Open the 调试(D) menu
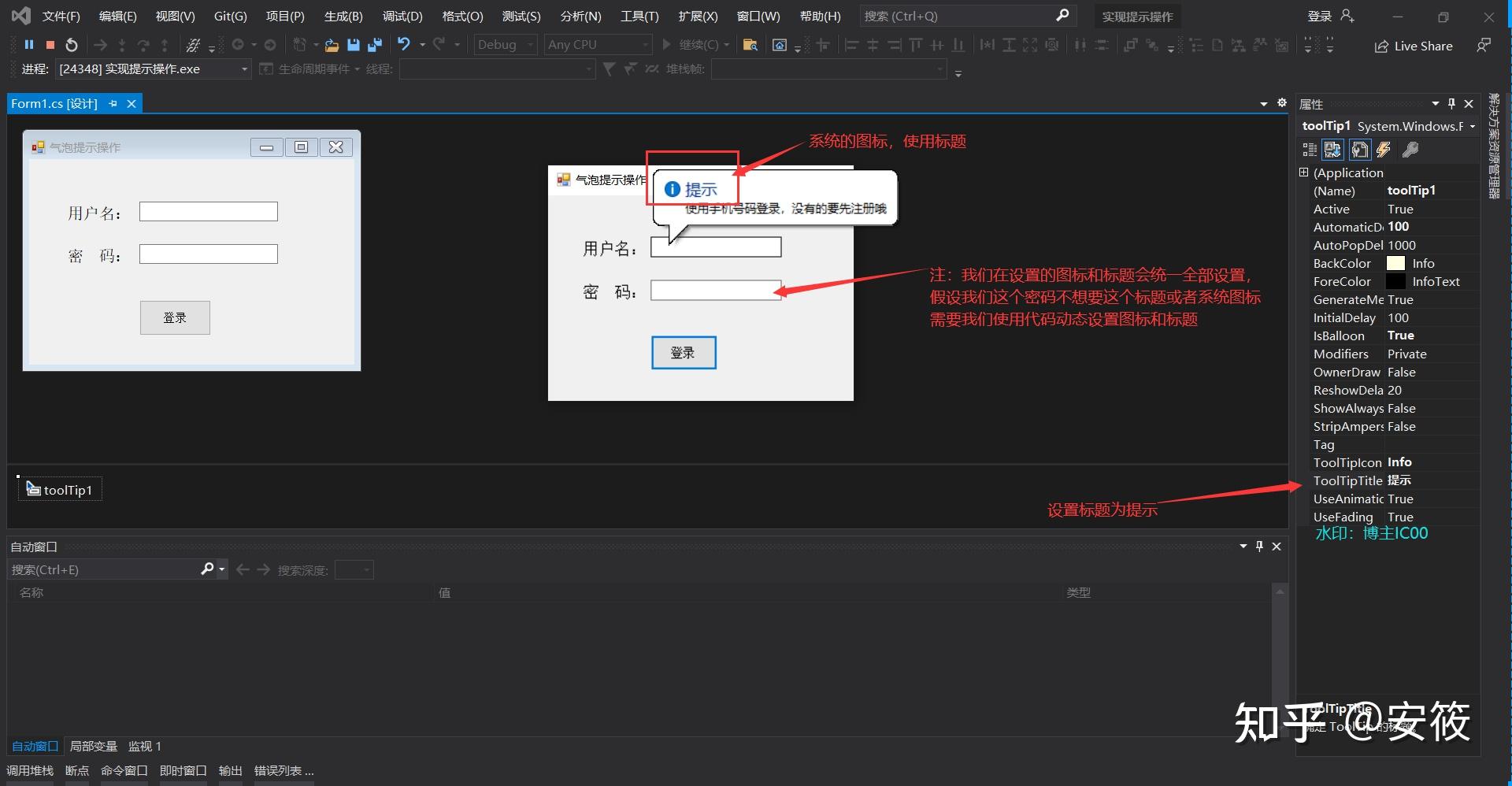 (402, 16)
